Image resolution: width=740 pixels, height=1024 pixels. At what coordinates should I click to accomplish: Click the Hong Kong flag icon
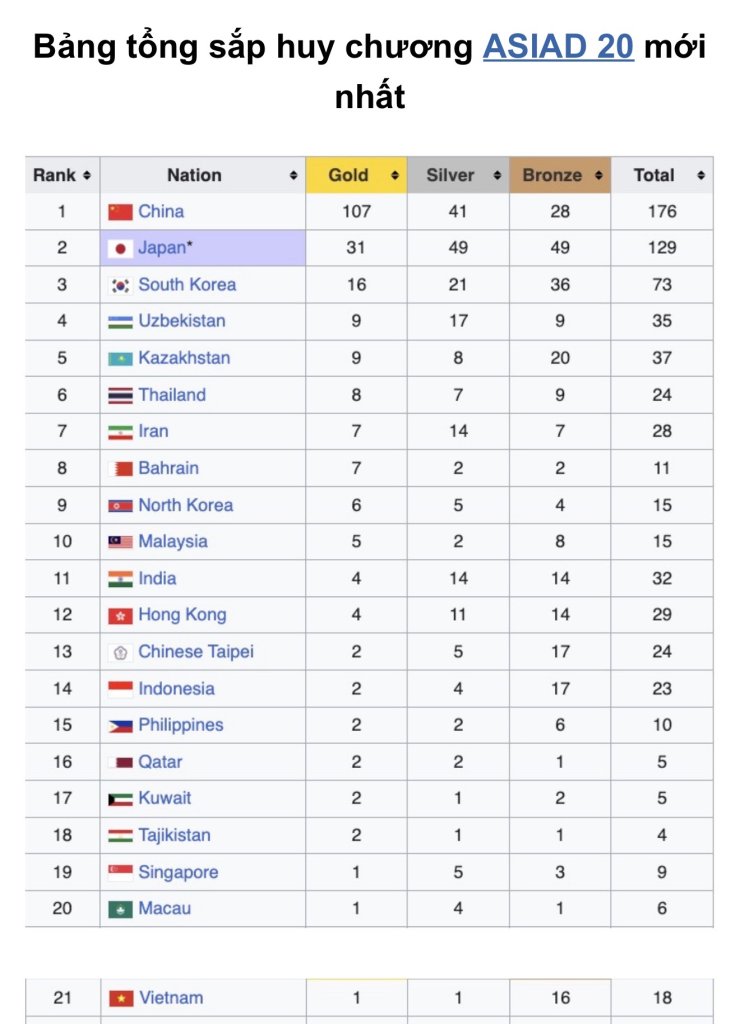[x=120, y=615]
